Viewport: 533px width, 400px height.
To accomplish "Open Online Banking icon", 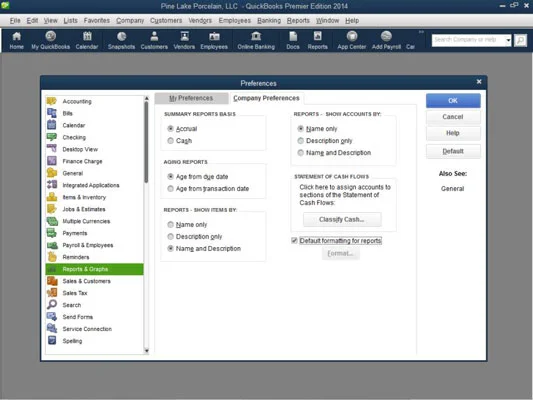I will (x=256, y=40).
